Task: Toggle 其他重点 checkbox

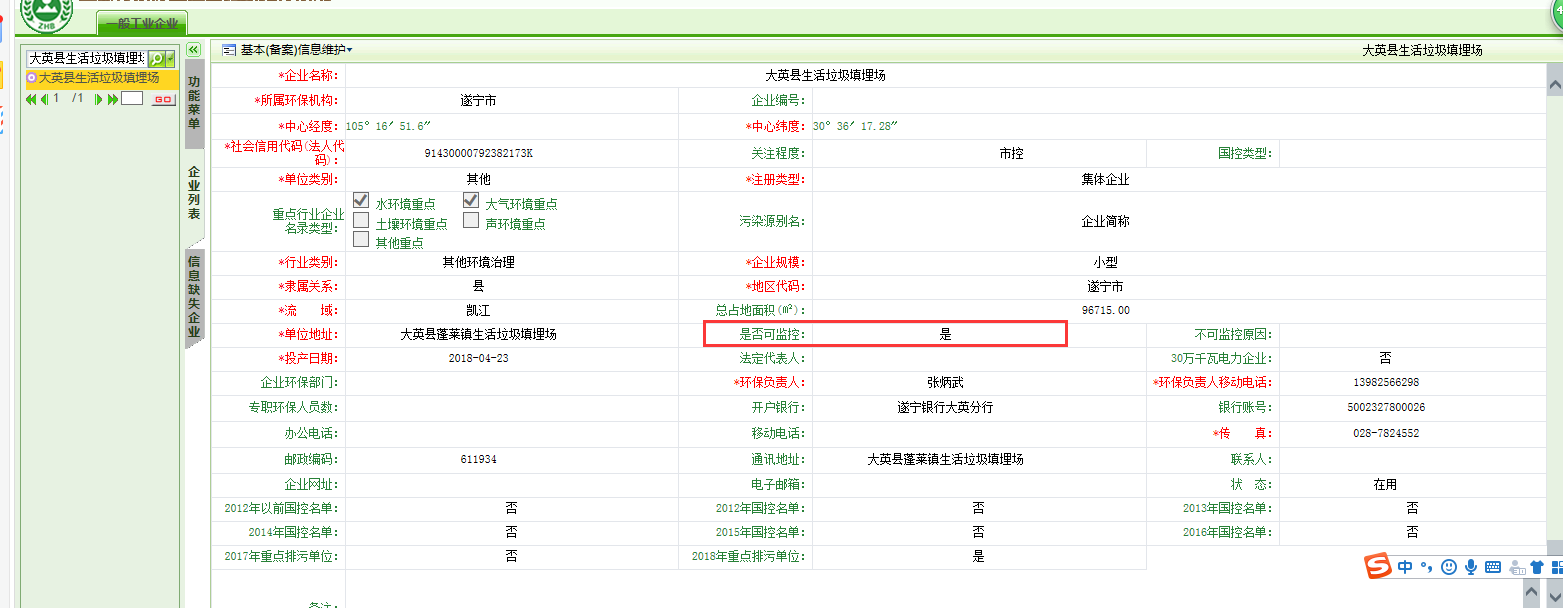Action: point(361,239)
